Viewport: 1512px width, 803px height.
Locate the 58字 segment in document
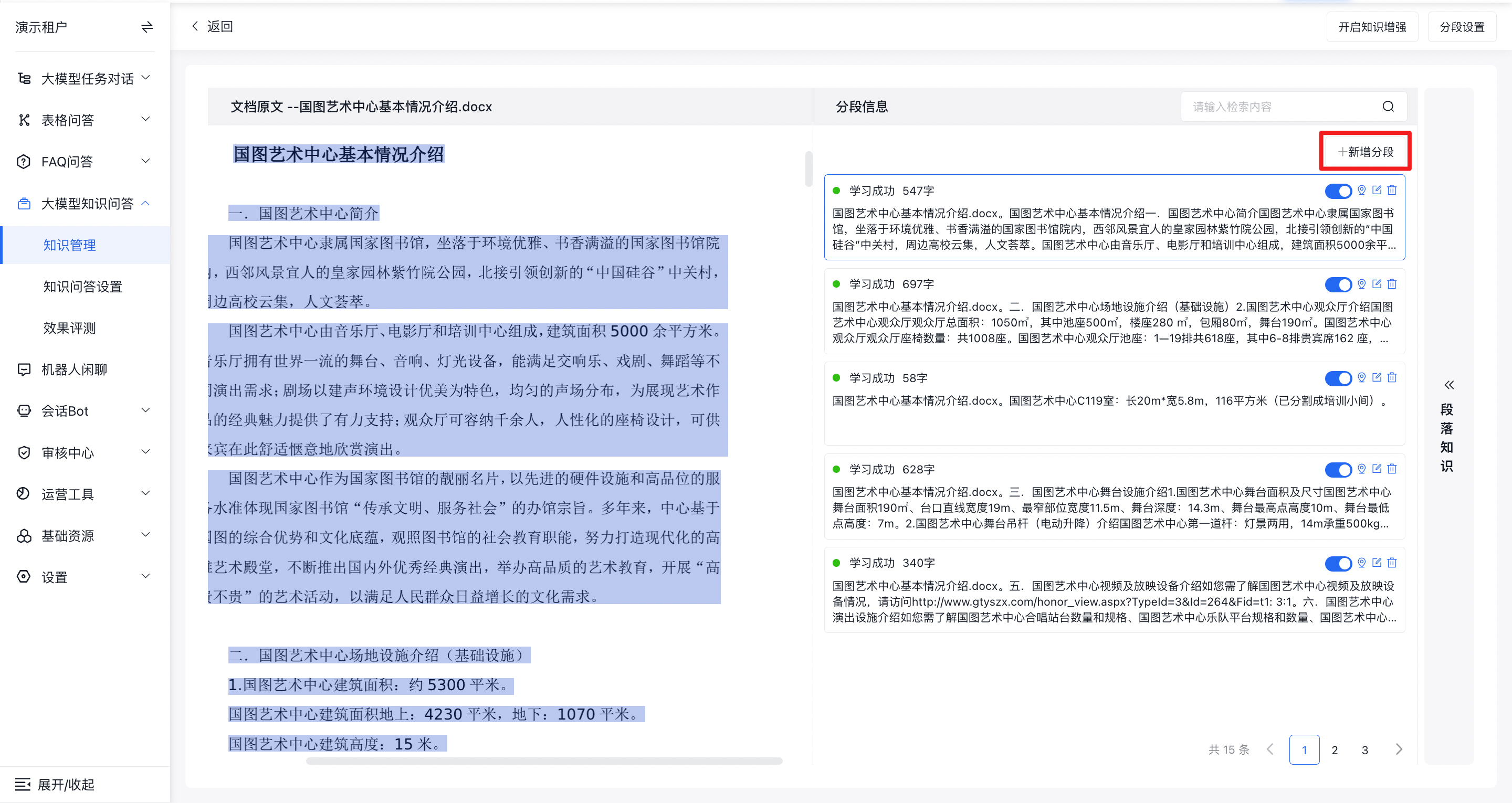[1361, 377]
